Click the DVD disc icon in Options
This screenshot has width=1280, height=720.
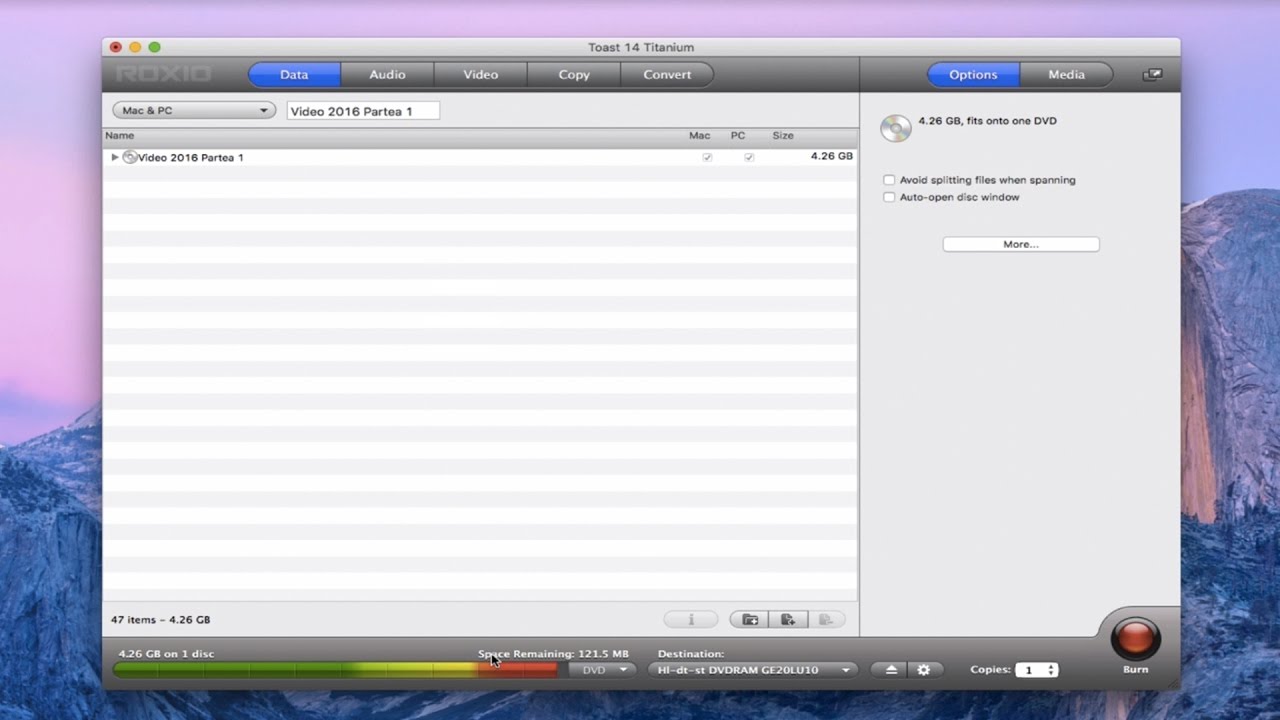tap(896, 128)
